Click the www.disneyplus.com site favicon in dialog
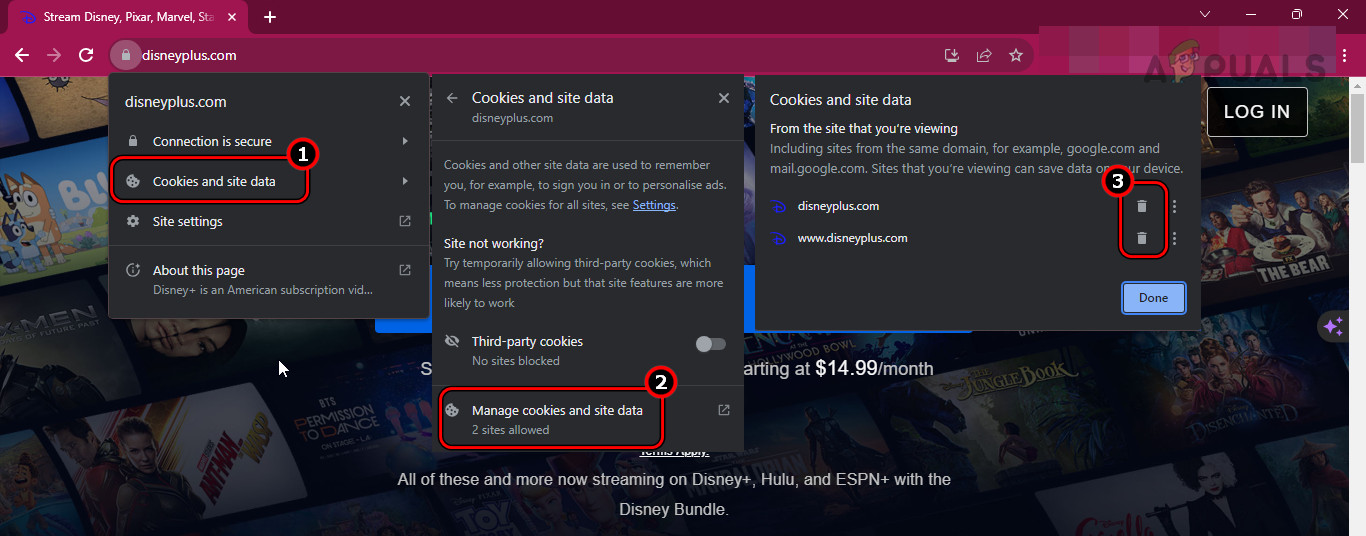 coord(779,238)
